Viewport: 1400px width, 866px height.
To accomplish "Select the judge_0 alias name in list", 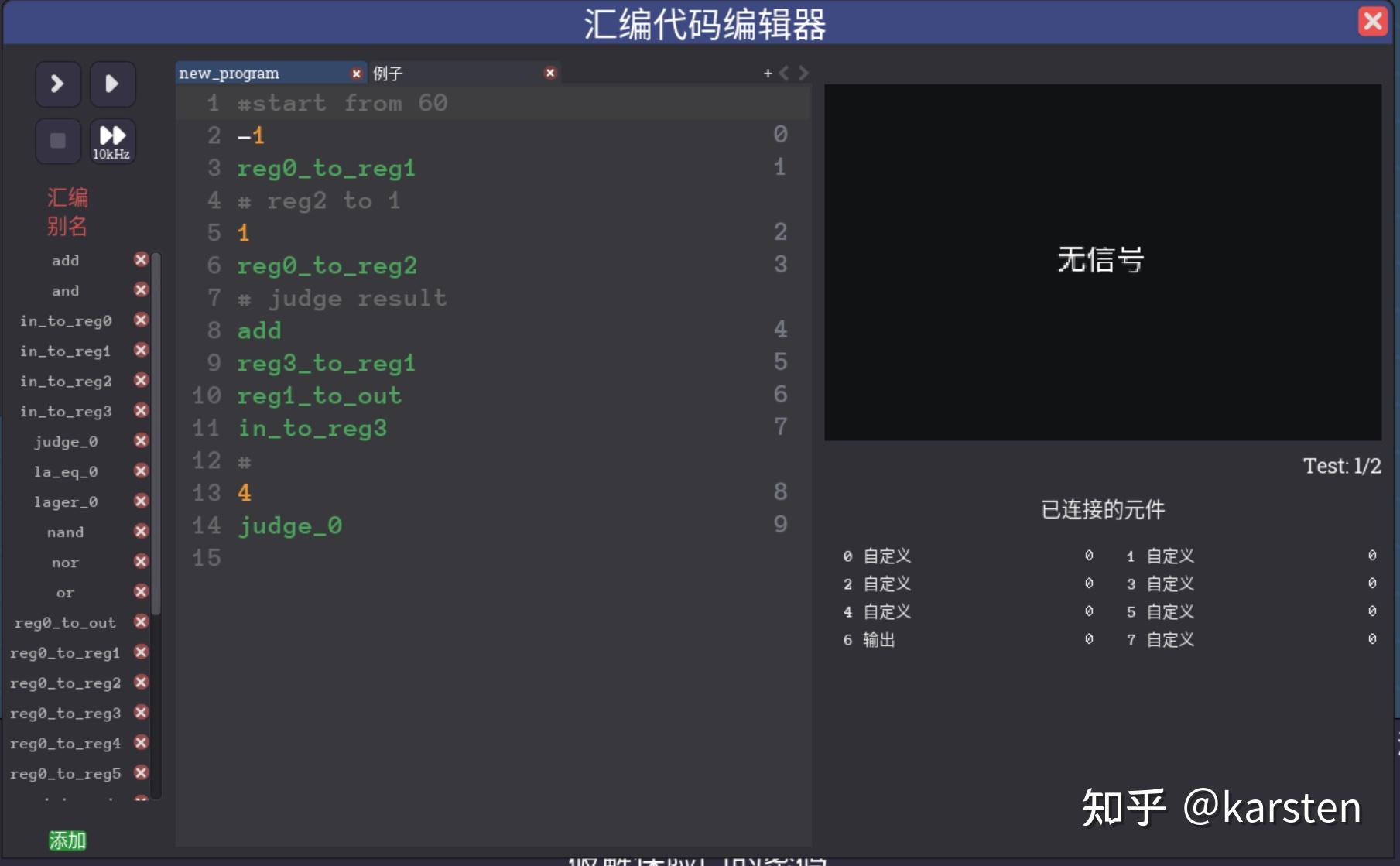I will [66, 442].
